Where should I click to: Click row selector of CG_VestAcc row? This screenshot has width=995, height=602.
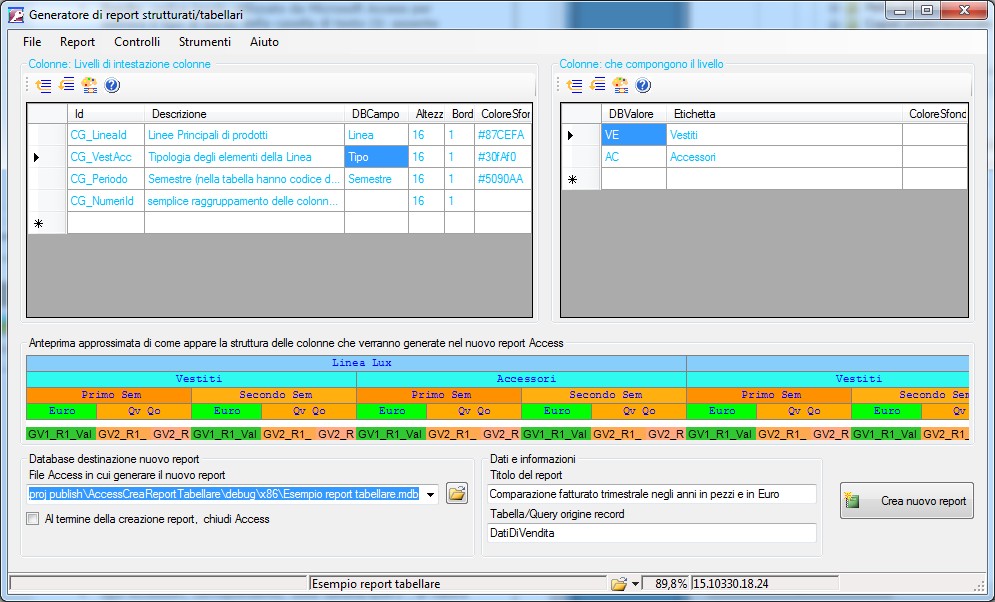tap(48, 157)
